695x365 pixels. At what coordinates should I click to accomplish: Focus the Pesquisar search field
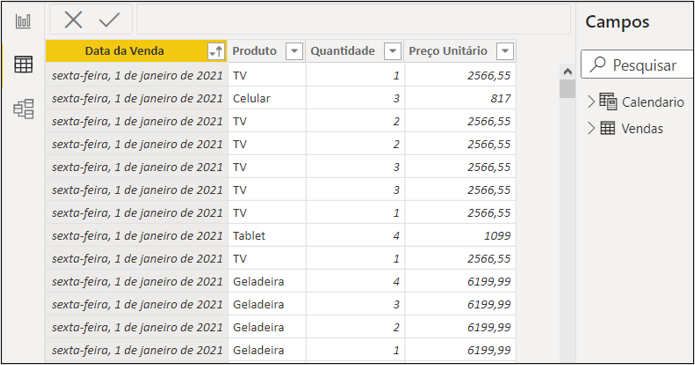(x=637, y=65)
